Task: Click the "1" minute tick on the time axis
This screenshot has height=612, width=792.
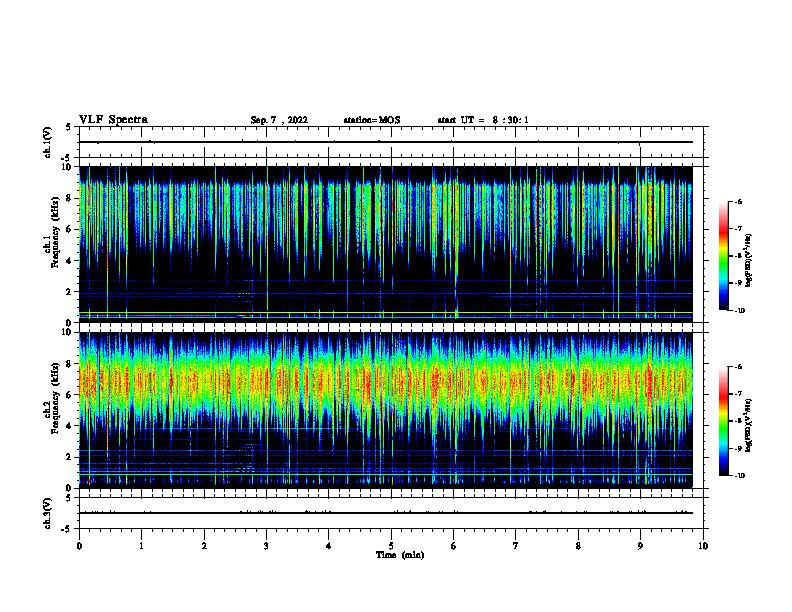Action: (x=141, y=546)
